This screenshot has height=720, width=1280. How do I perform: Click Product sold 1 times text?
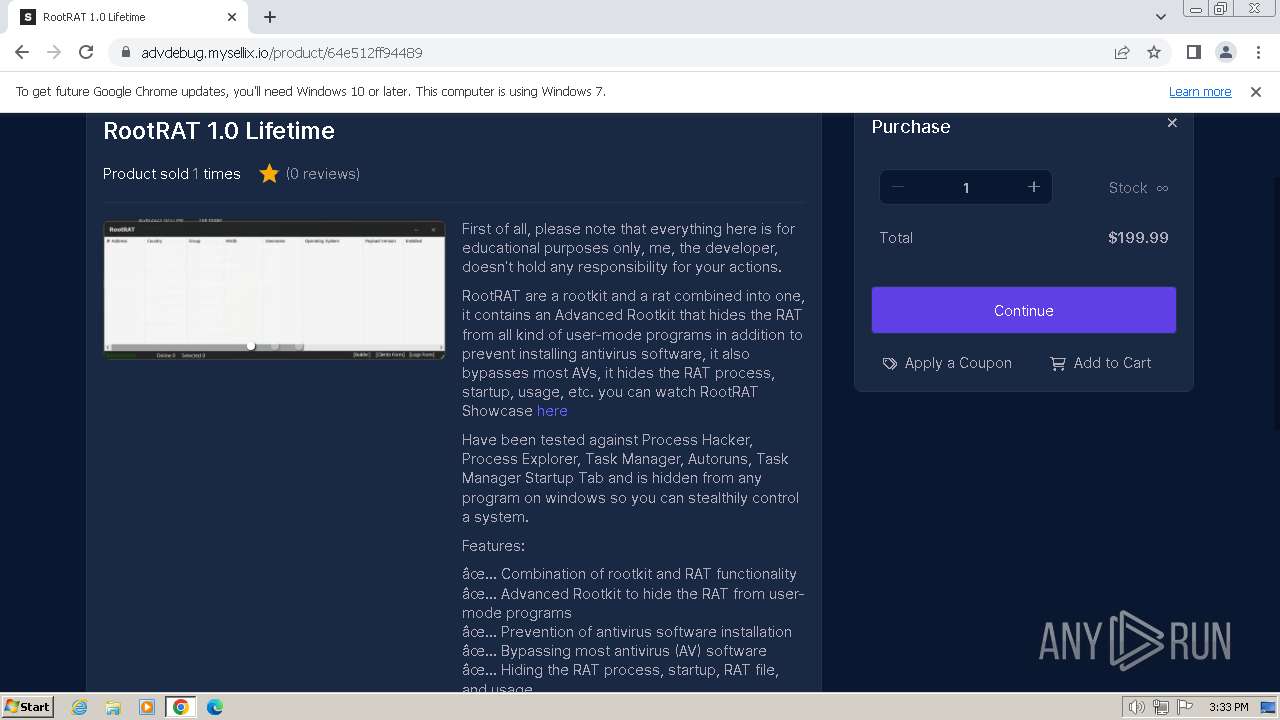172,174
